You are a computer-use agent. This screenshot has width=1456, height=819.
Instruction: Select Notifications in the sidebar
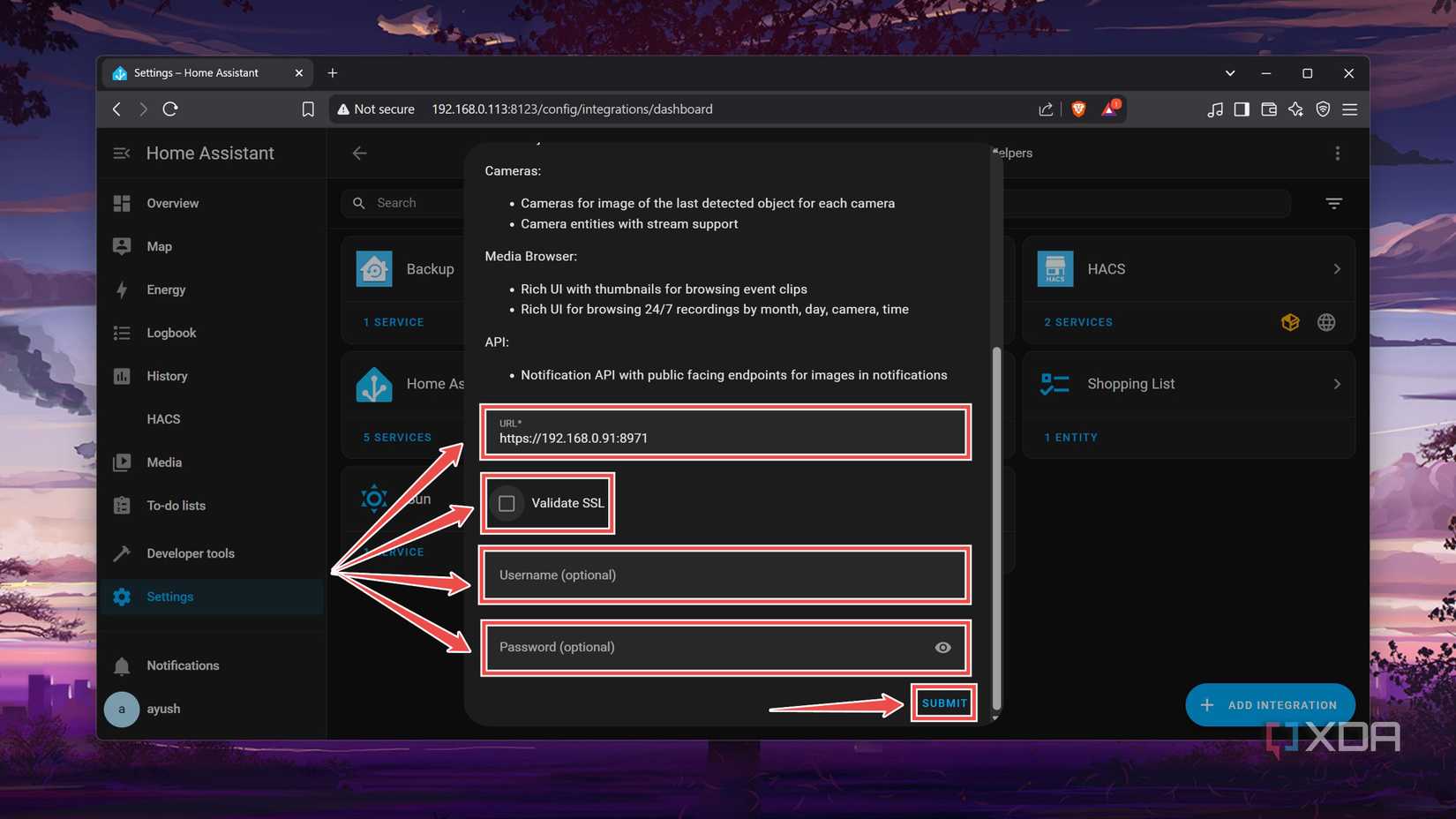coord(183,665)
